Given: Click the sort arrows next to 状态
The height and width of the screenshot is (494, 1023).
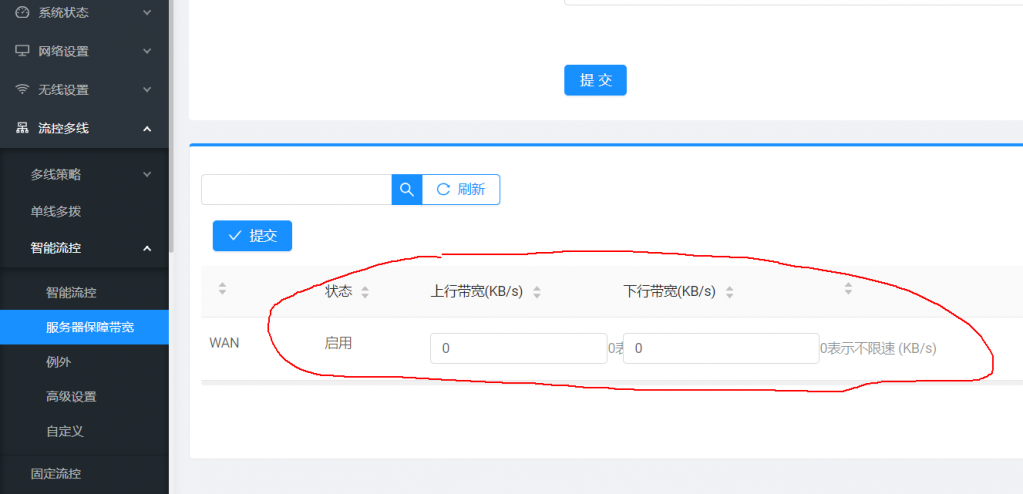Looking at the screenshot, I should tap(365, 292).
